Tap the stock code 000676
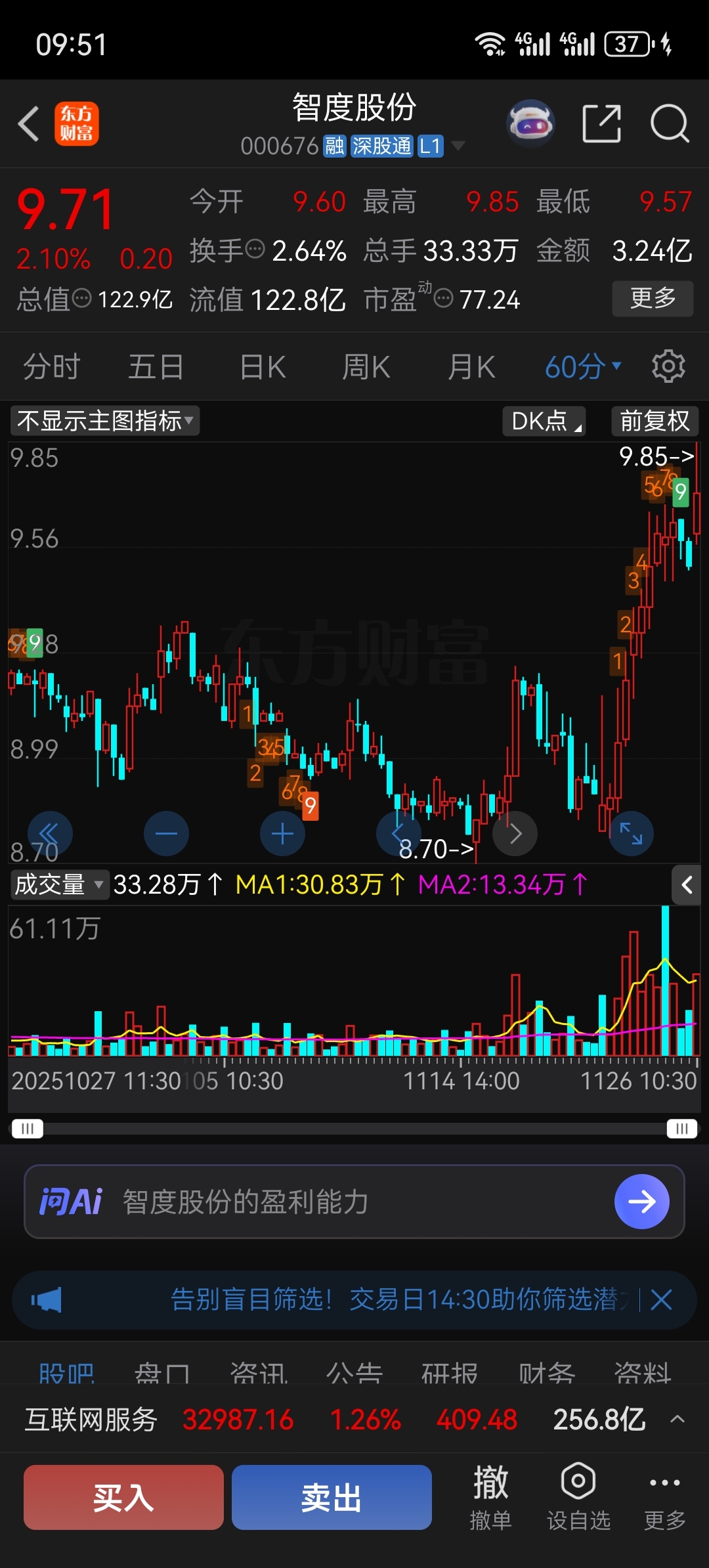 (280, 146)
